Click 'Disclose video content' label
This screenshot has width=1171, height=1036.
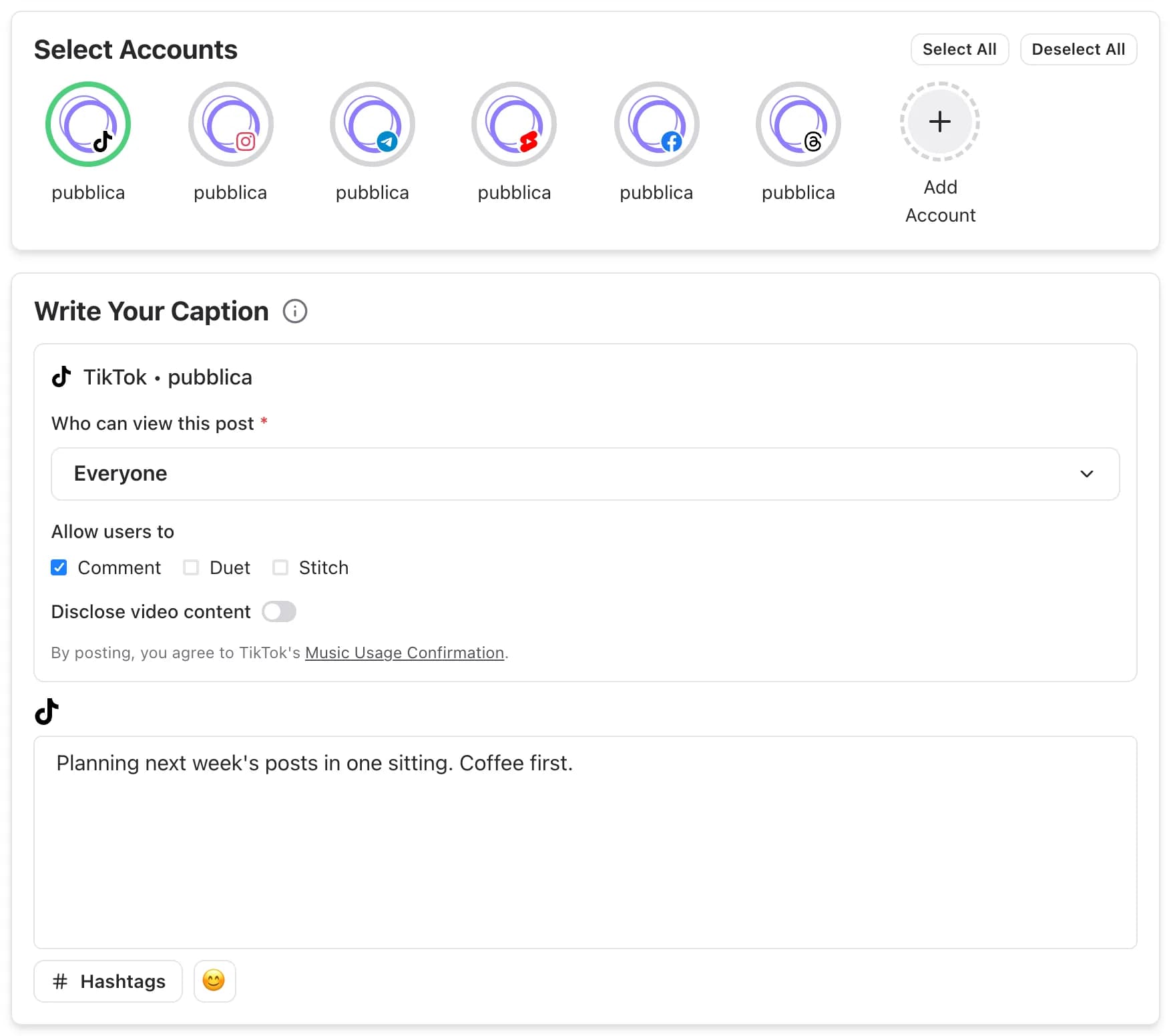coord(151,611)
